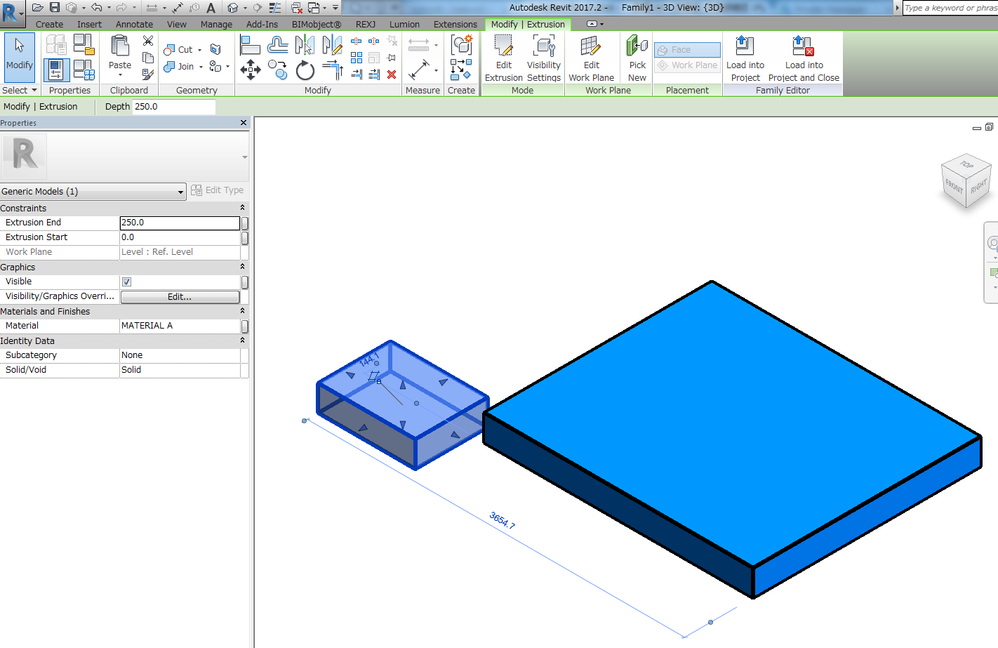Open Visibility Settings for the extrusion
998x648 pixels.
point(543,57)
